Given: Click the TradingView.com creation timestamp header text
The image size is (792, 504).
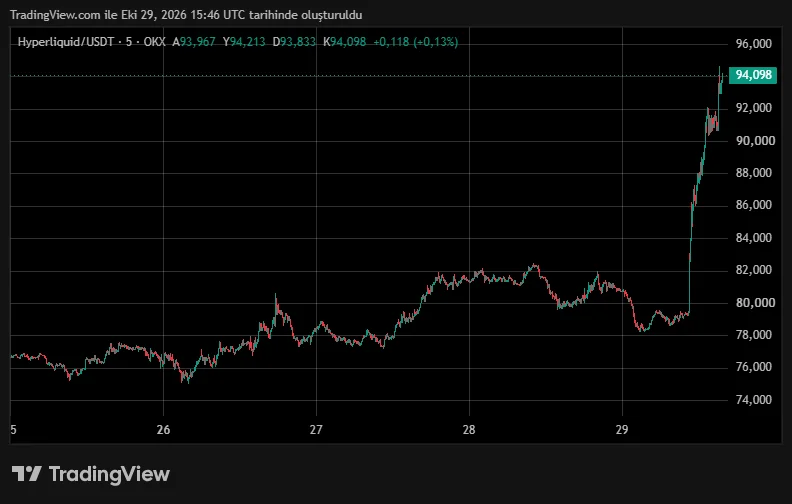Looking at the screenshot, I should 186,15.
